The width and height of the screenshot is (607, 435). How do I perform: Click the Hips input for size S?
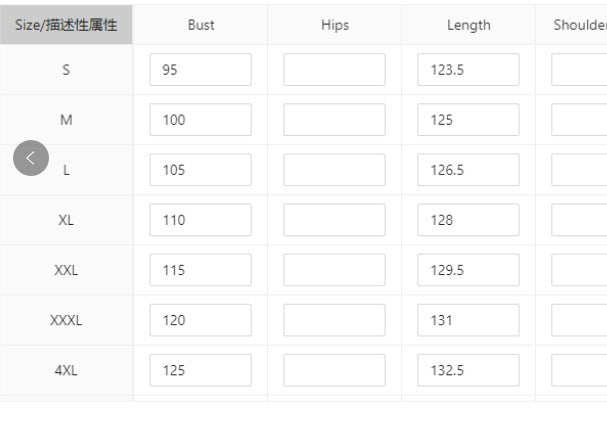pos(334,70)
